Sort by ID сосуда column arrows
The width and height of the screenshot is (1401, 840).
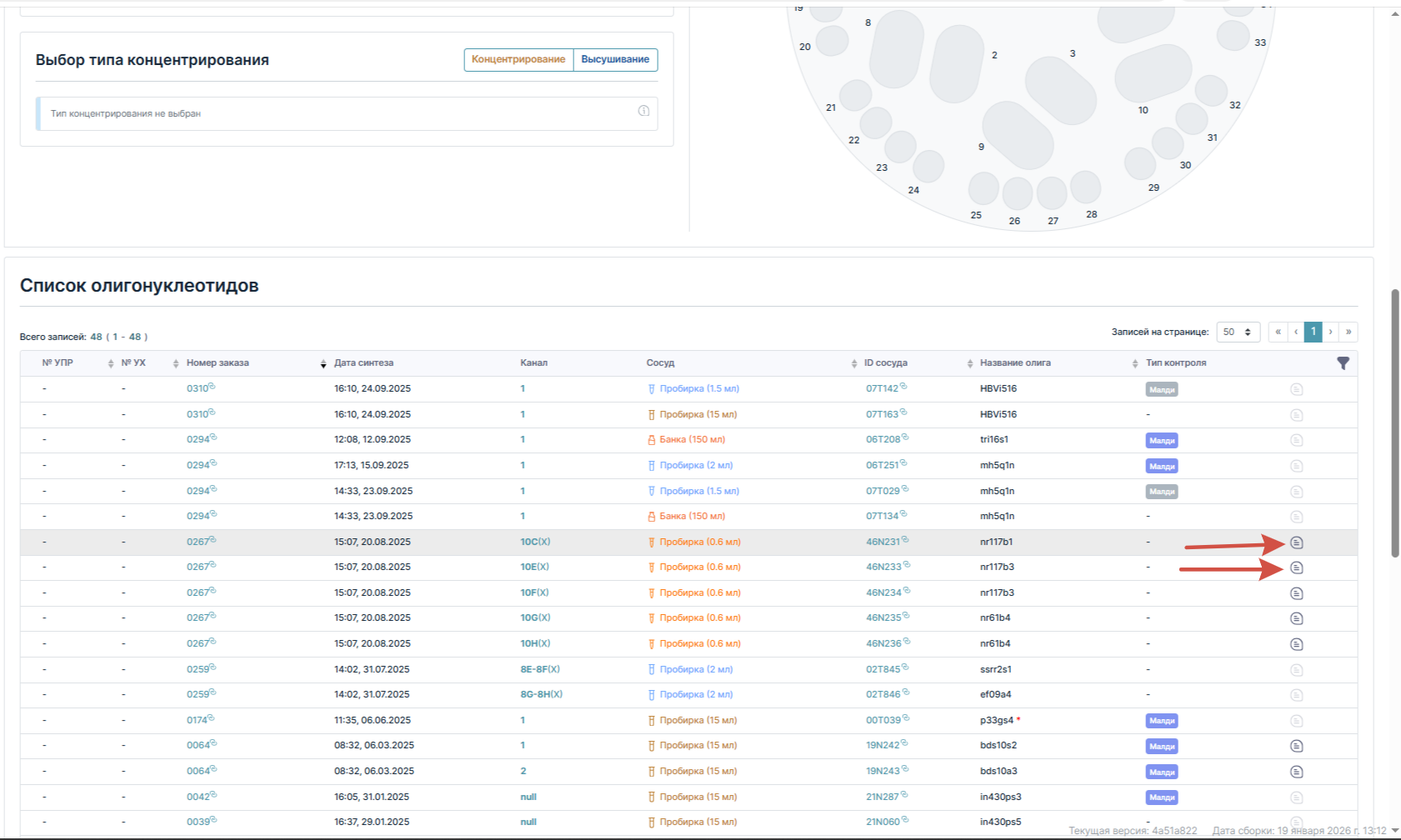pyautogui.click(x=970, y=363)
